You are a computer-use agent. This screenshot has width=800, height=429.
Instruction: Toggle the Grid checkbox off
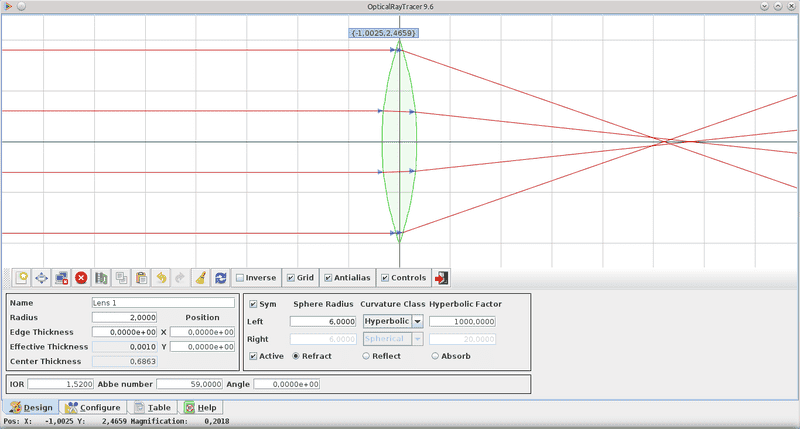(x=291, y=278)
